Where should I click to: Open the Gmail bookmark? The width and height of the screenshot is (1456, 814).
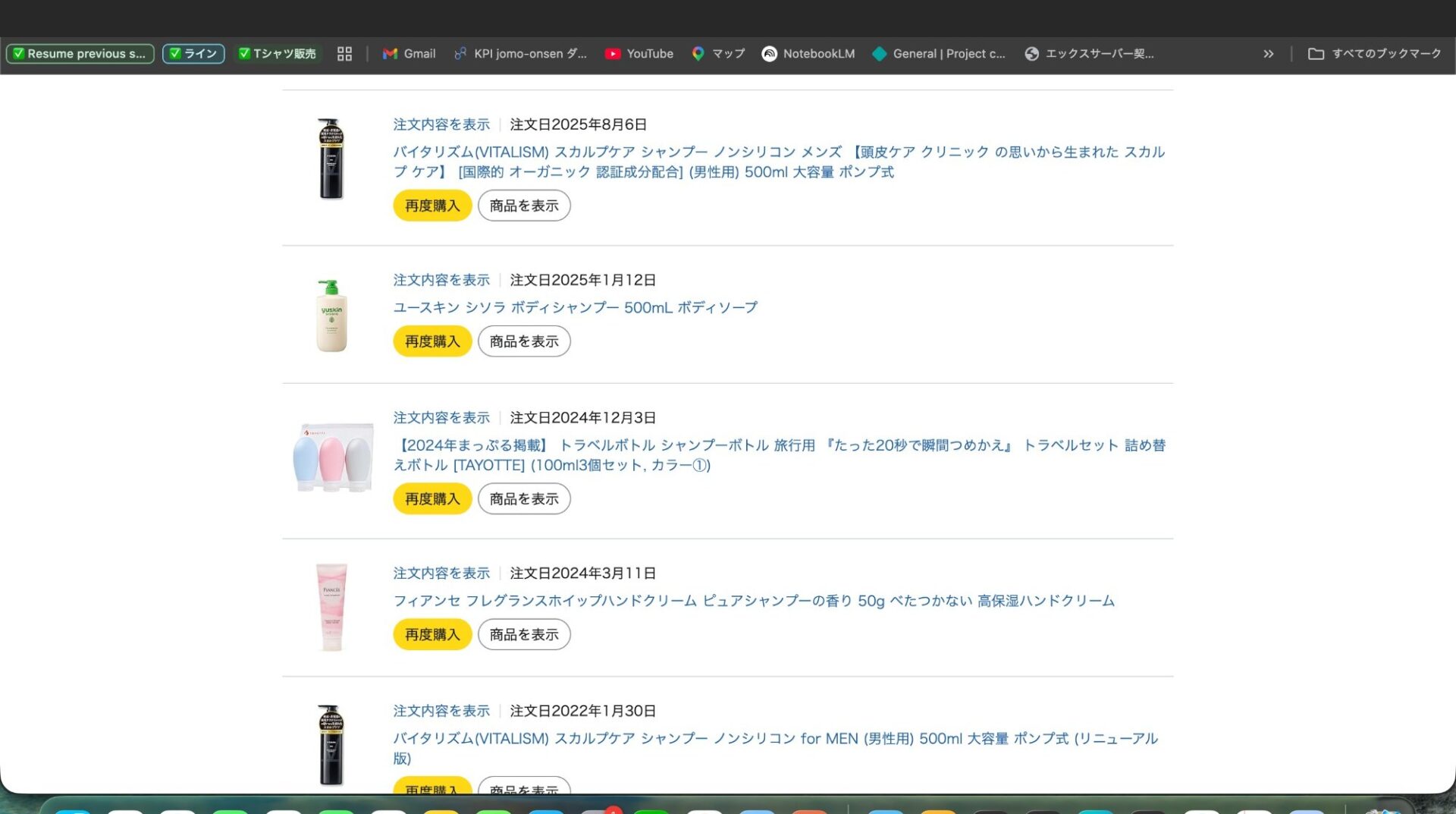coord(409,54)
